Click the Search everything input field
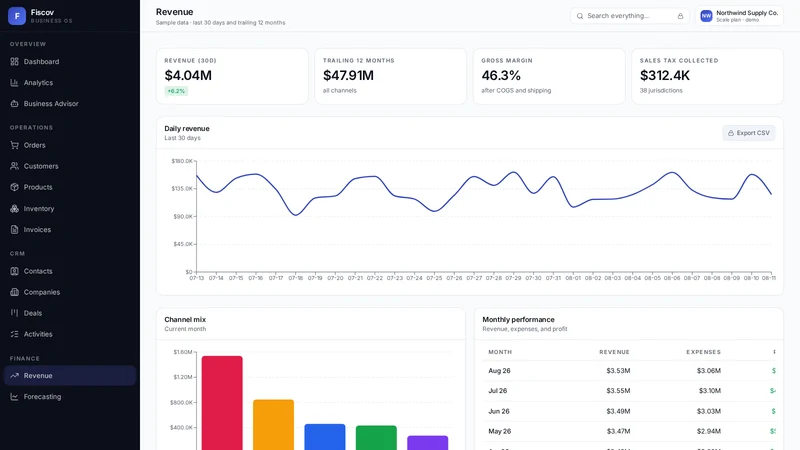Screen dimensions: 800x450 coord(630,16)
